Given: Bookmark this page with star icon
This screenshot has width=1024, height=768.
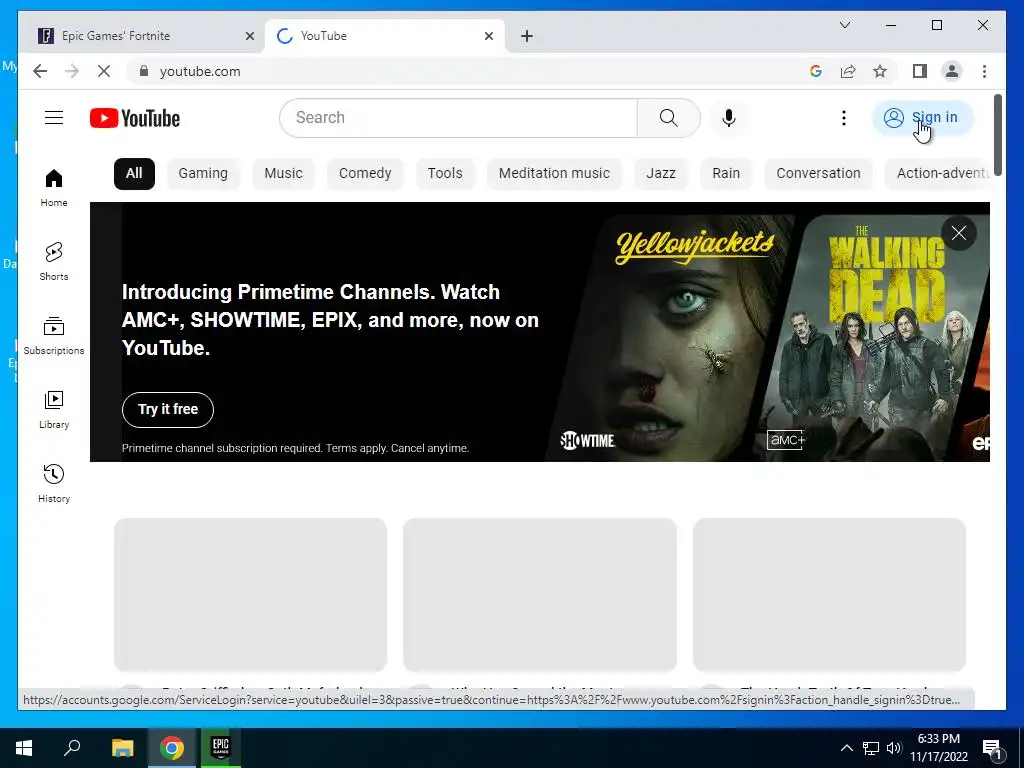Looking at the screenshot, I should (x=880, y=71).
